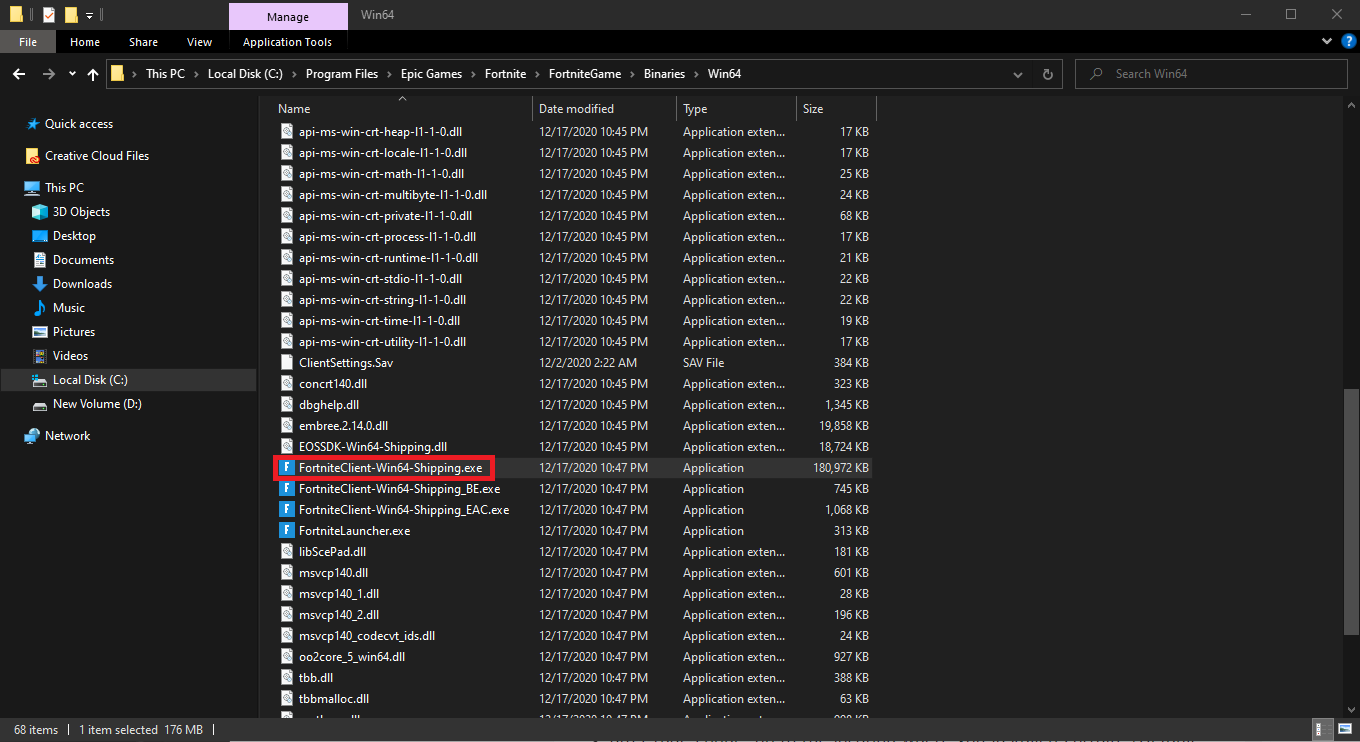Image resolution: width=1360 pixels, height=742 pixels.
Task: Open the address bar history dropdown
Action: tap(1018, 74)
